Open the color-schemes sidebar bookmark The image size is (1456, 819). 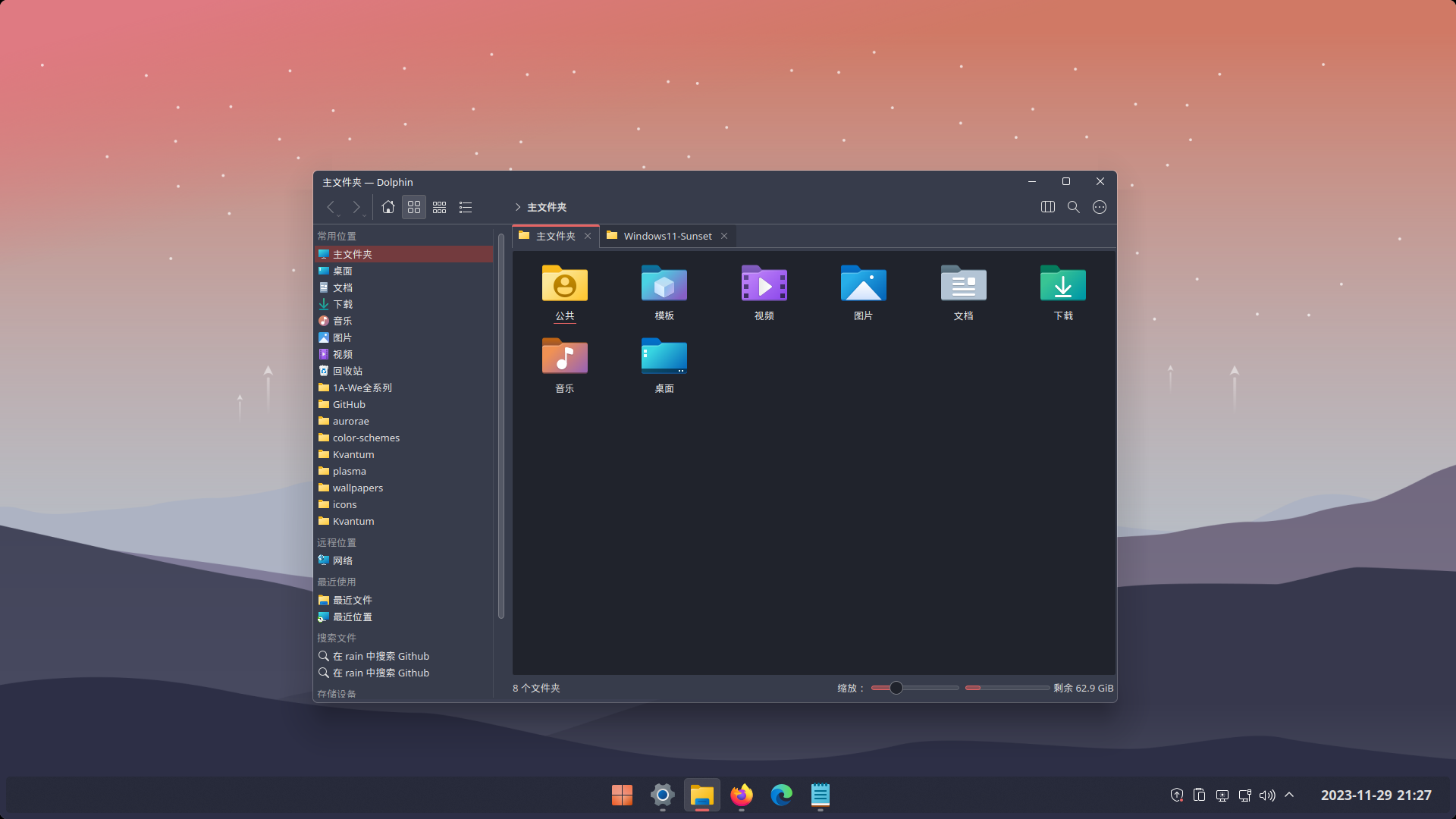point(404,438)
